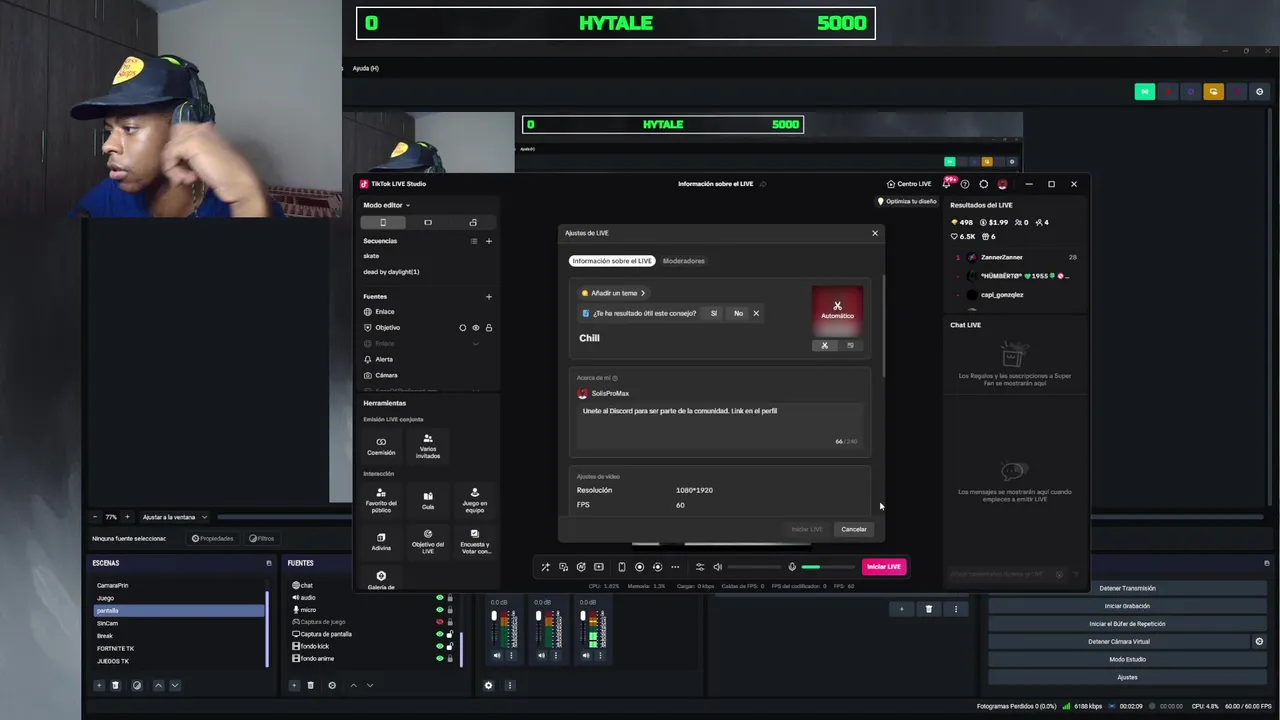Open TikTok Studio notifications bell
This screenshot has width=1280, height=720.
click(x=946, y=184)
